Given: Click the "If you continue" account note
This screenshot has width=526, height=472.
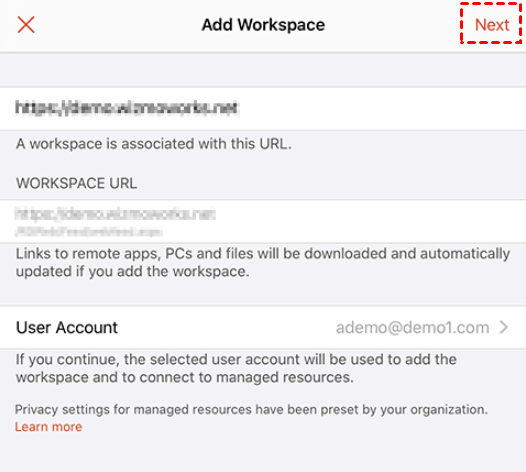Looking at the screenshot, I should point(236,368).
